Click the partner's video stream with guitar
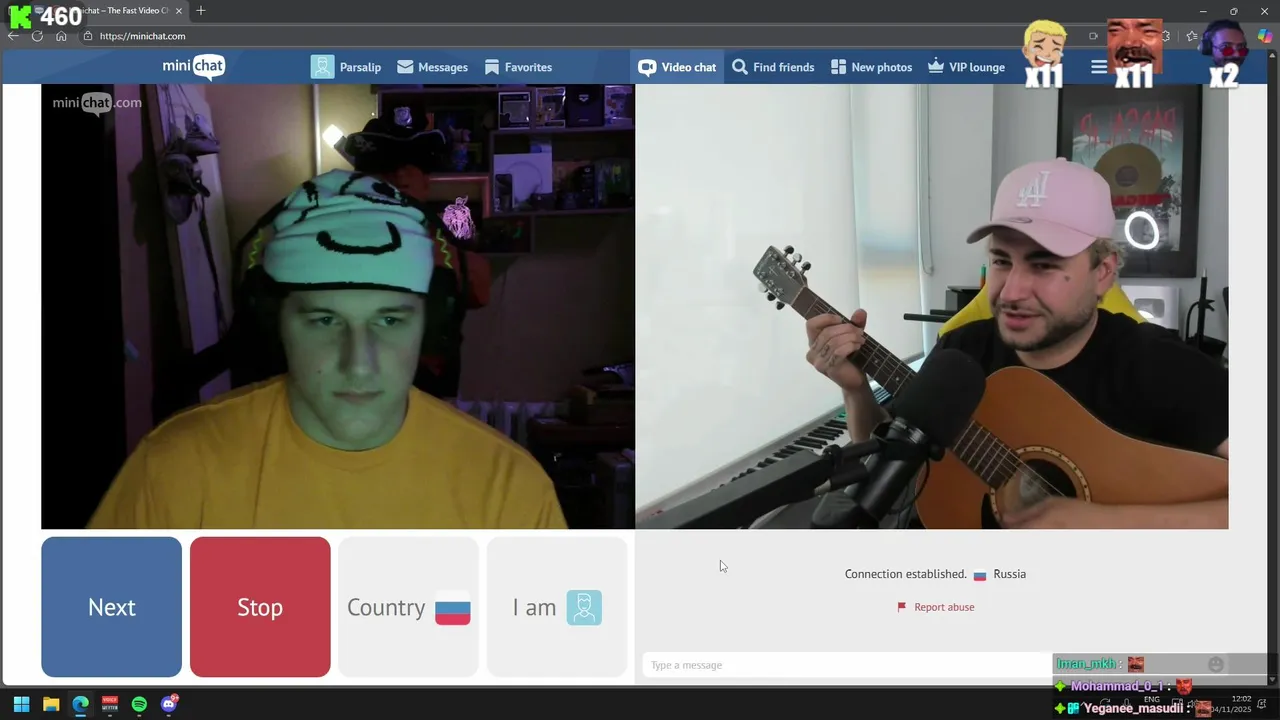Viewport: 1280px width, 720px height. pyautogui.click(x=932, y=306)
